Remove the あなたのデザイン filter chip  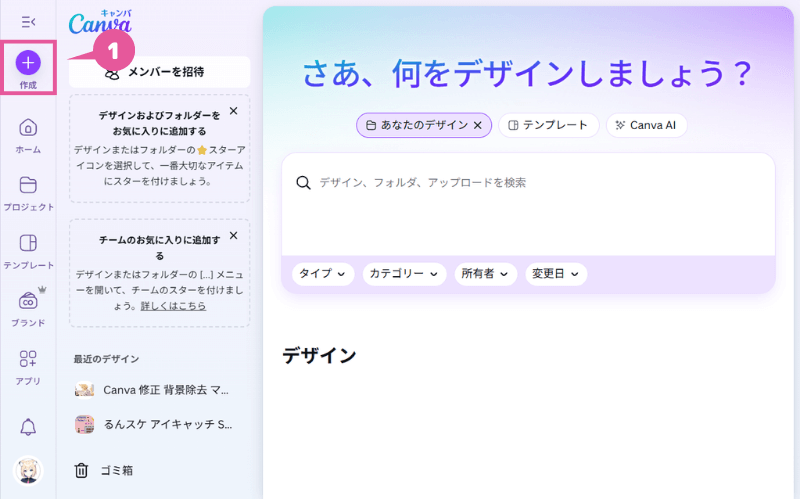[477, 125]
